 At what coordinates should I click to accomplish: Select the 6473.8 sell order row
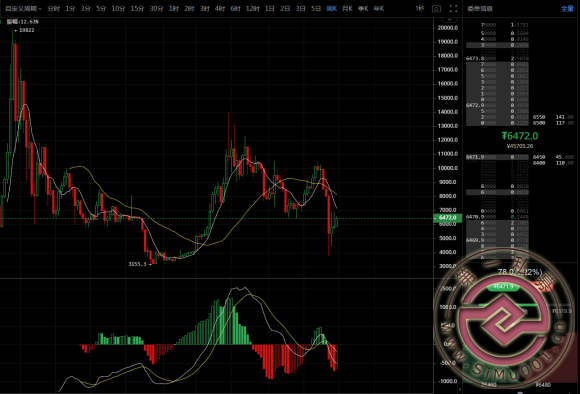coord(498,58)
